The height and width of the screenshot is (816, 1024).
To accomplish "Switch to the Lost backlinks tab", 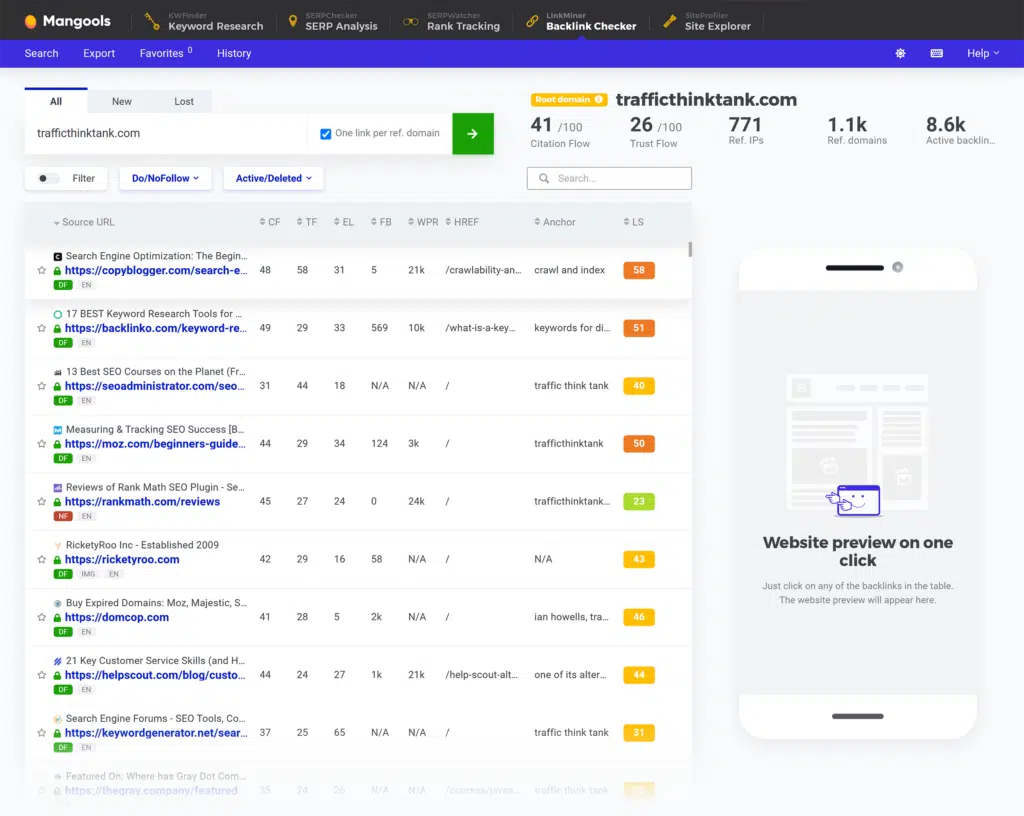I will 184,102.
